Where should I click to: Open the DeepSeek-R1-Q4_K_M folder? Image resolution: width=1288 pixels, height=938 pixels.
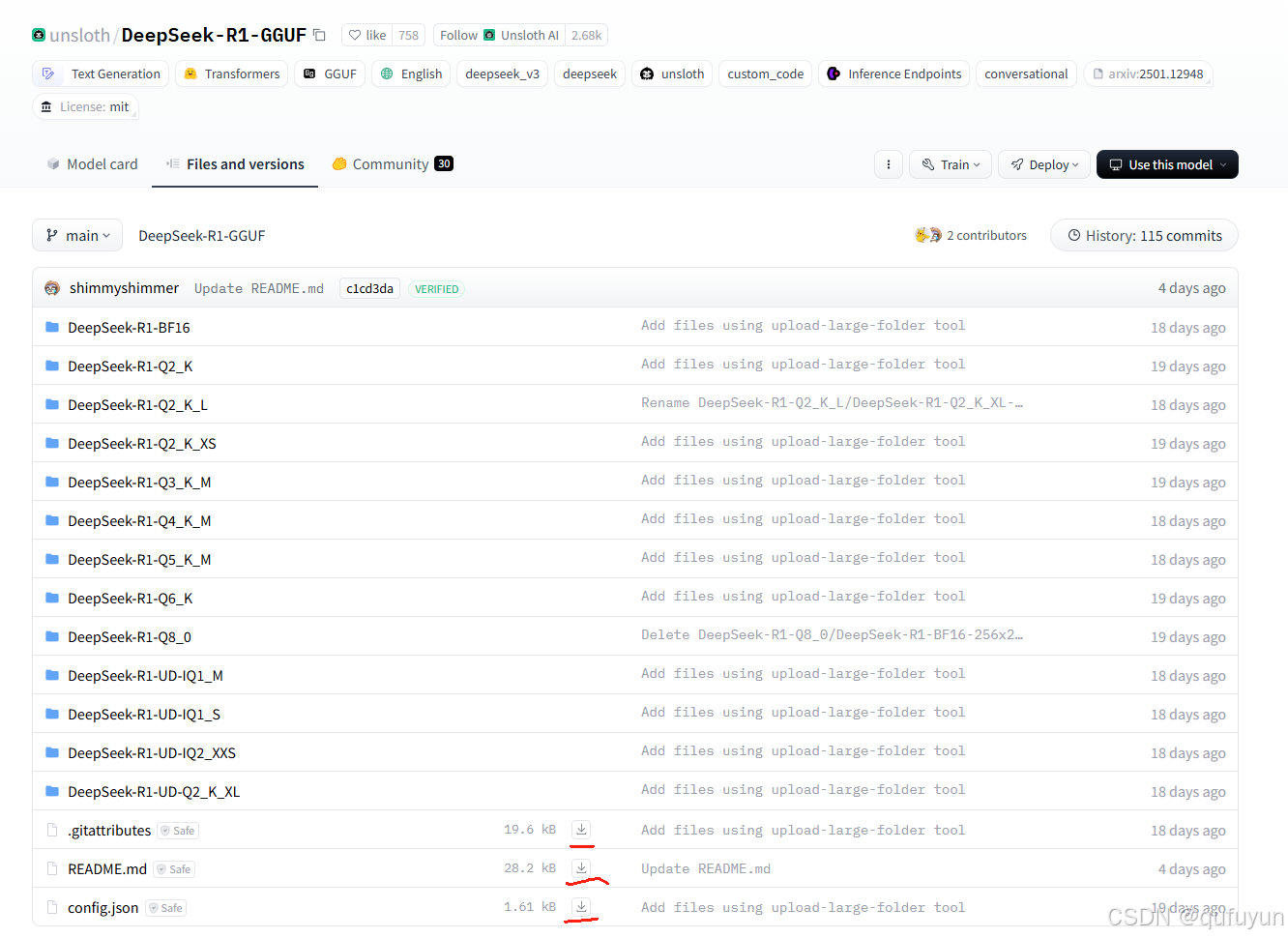coord(139,521)
